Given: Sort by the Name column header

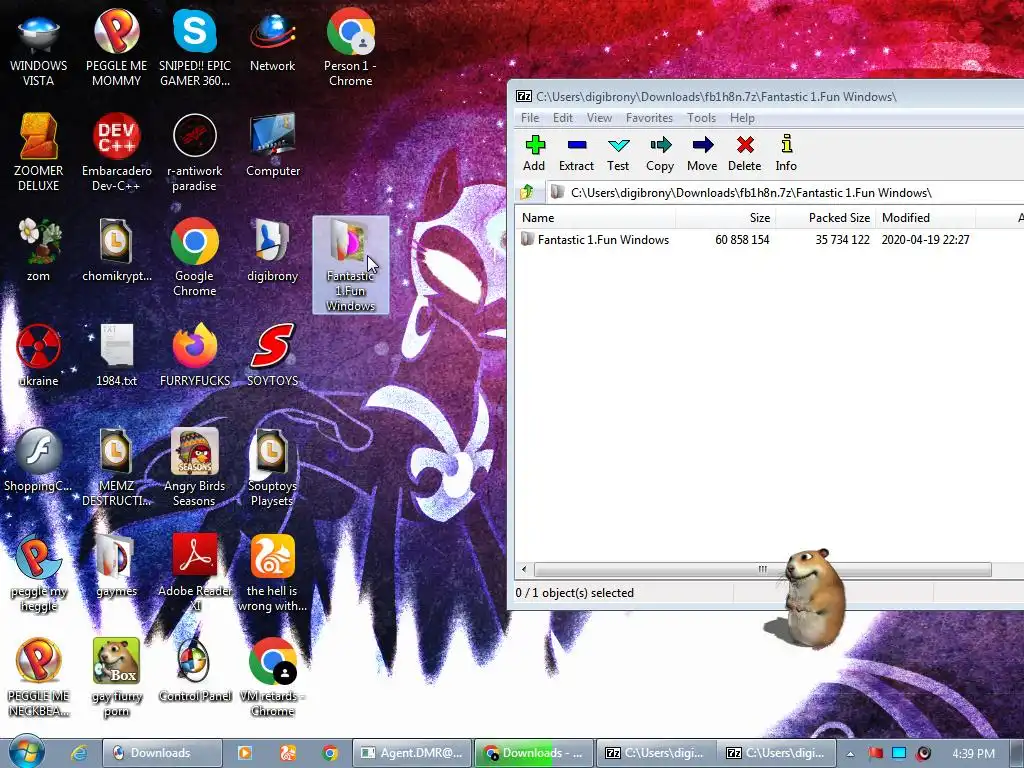Looking at the screenshot, I should tap(595, 217).
